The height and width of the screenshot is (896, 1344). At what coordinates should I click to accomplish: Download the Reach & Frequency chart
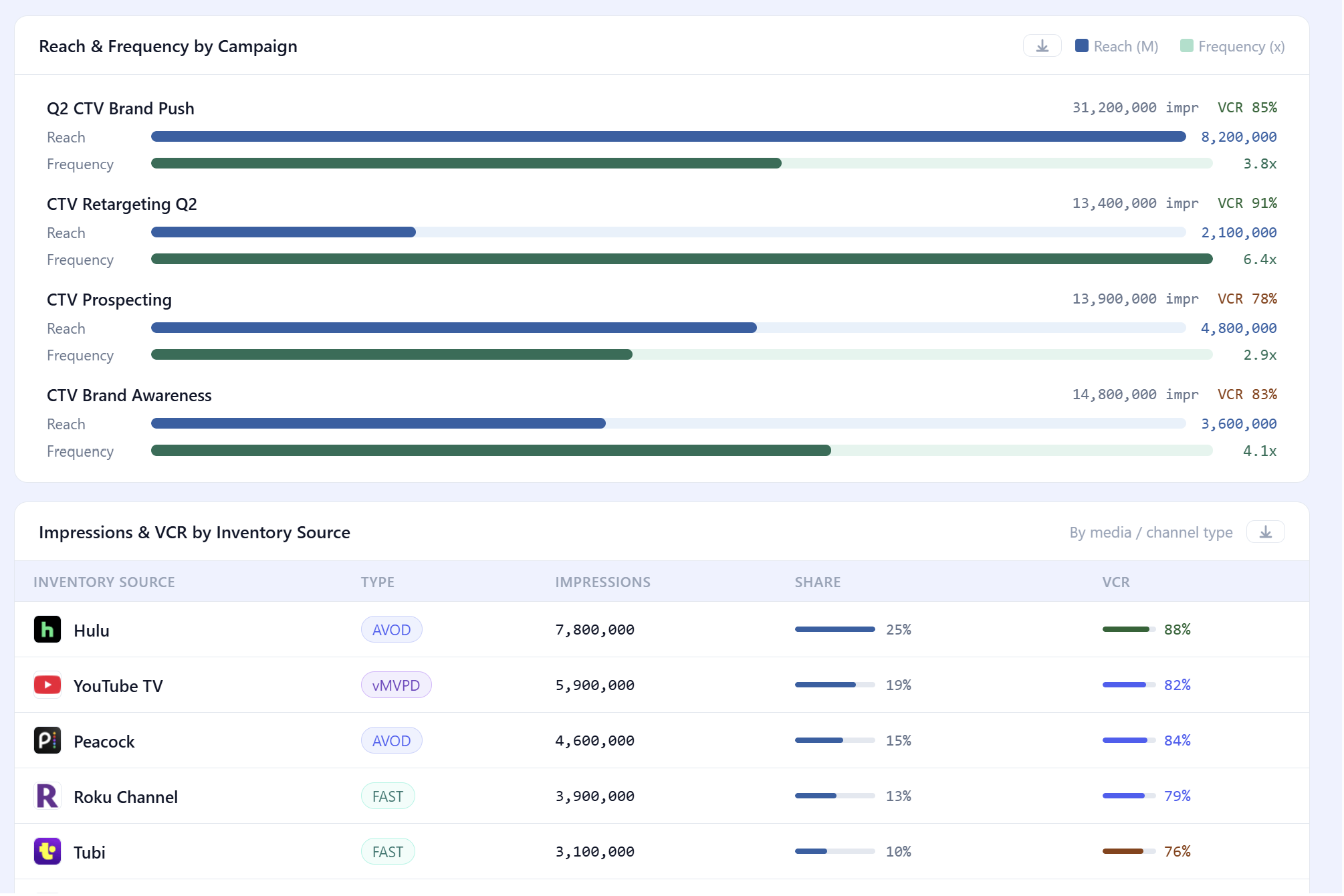(1042, 46)
